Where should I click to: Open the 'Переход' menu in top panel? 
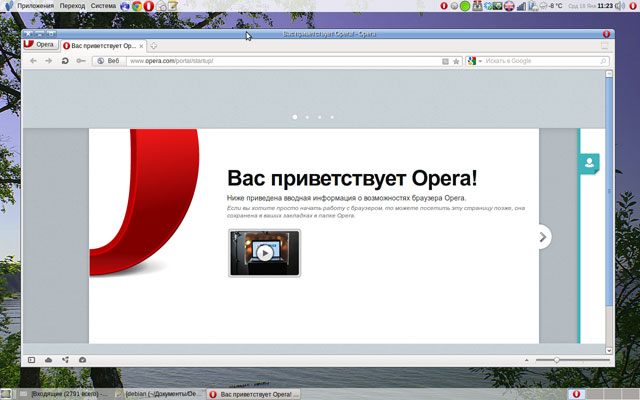pyautogui.click(x=72, y=6)
